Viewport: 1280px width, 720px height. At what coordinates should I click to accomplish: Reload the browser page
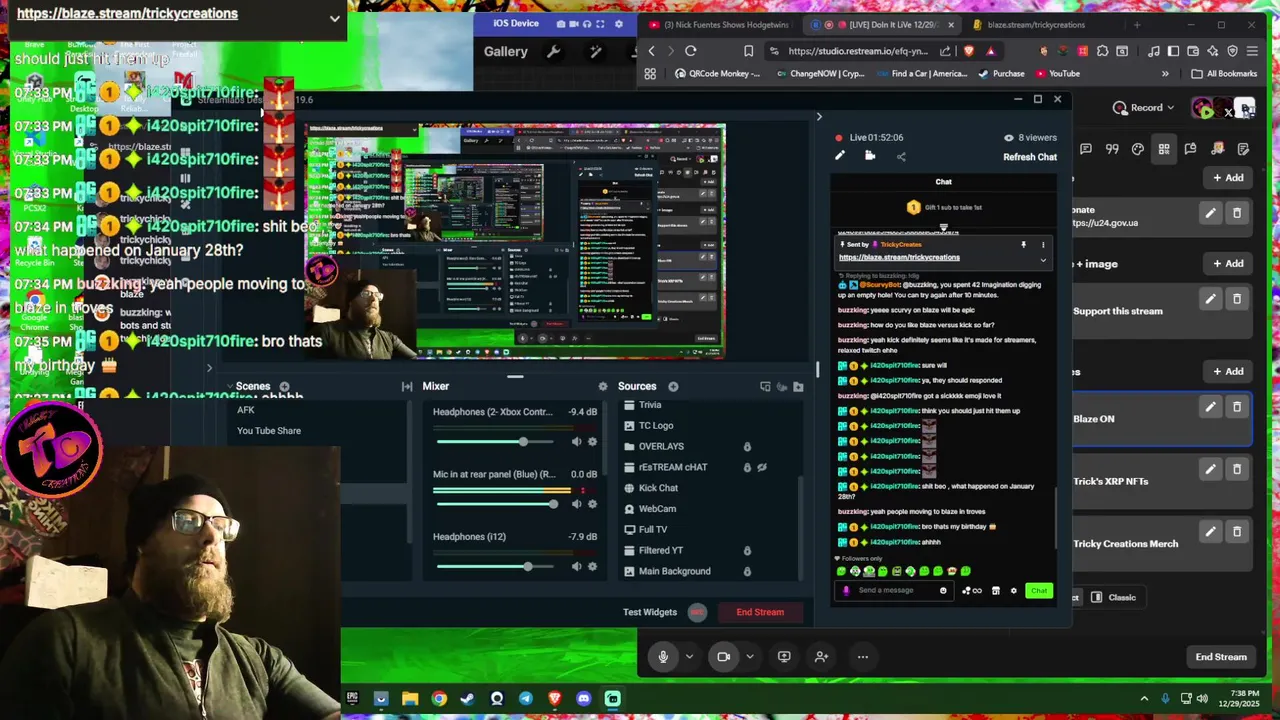click(690, 51)
